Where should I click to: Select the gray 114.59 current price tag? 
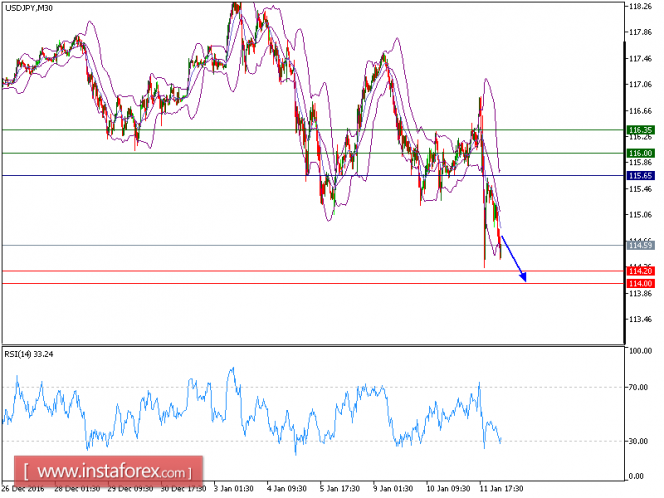click(640, 245)
